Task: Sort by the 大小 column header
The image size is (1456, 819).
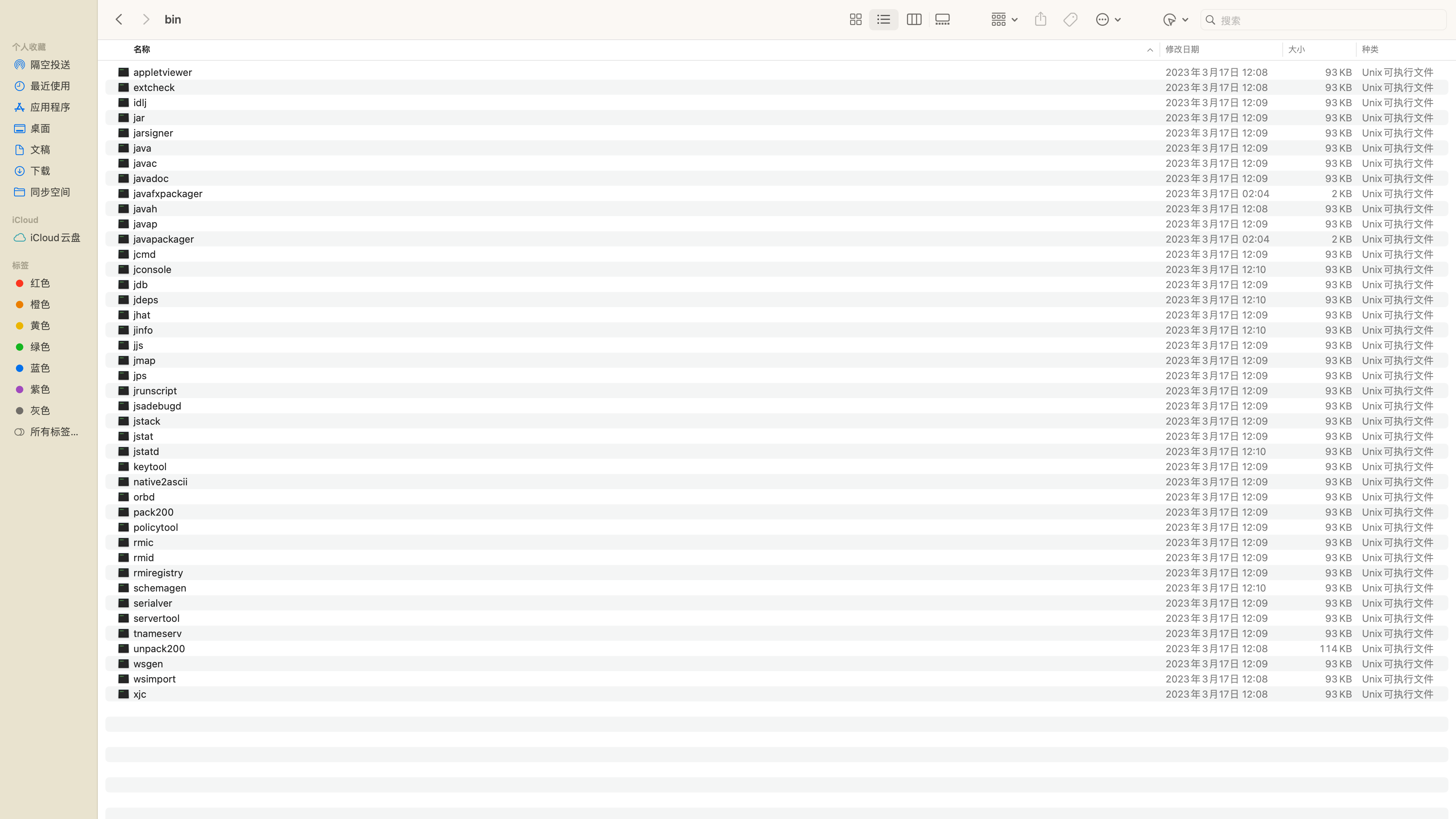Action: pos(1296,50)
